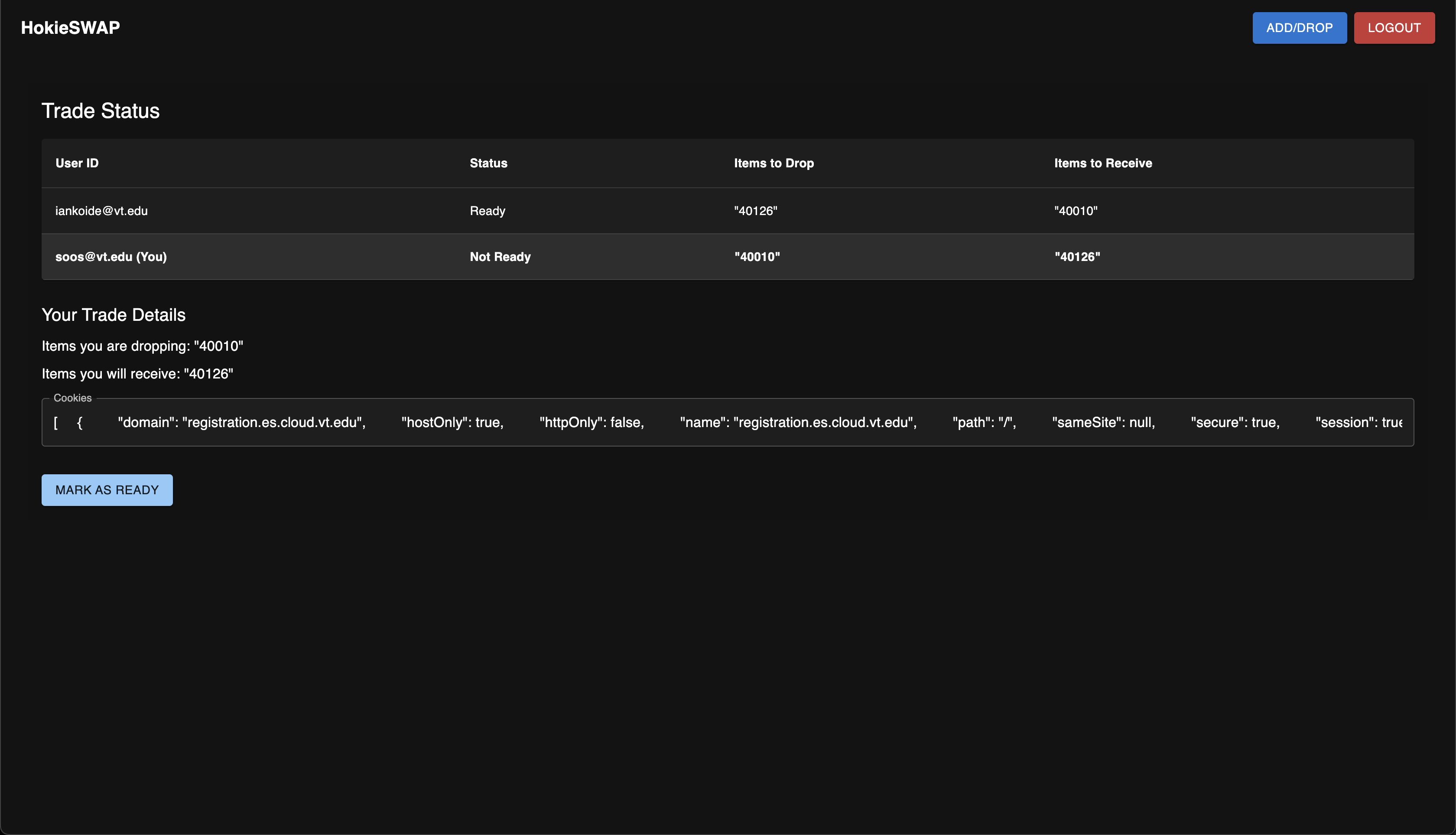Select the soos@vt.edu (You) row

[x=110, y=257]
